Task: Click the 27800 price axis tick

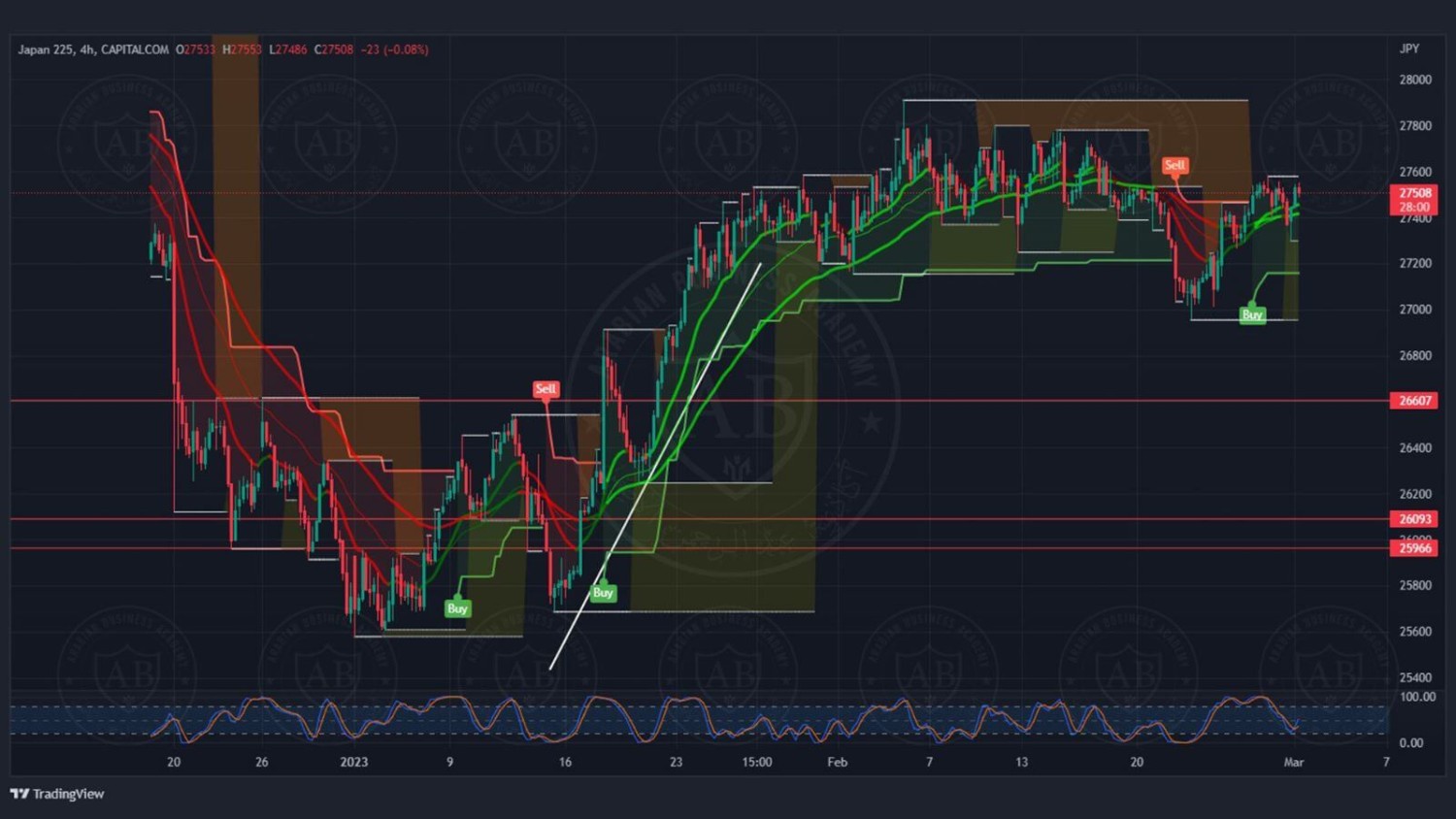Action: [x=1415, y=126]
